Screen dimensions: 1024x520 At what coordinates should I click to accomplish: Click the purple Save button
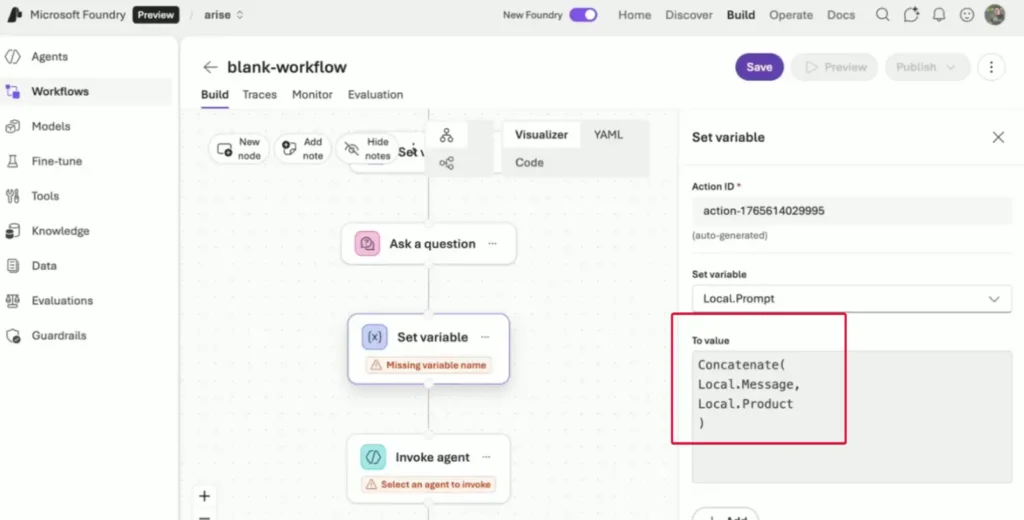point(759,67)
